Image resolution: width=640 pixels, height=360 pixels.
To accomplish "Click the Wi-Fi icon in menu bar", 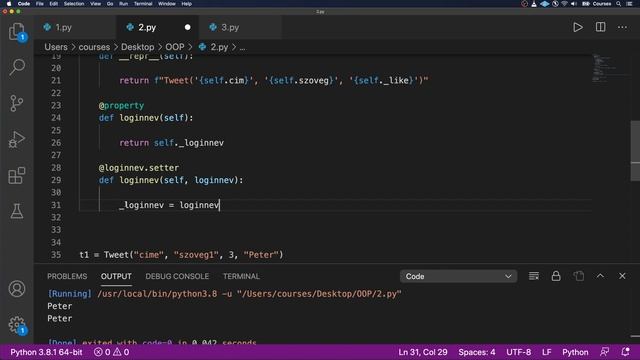I will pos(564,4).
